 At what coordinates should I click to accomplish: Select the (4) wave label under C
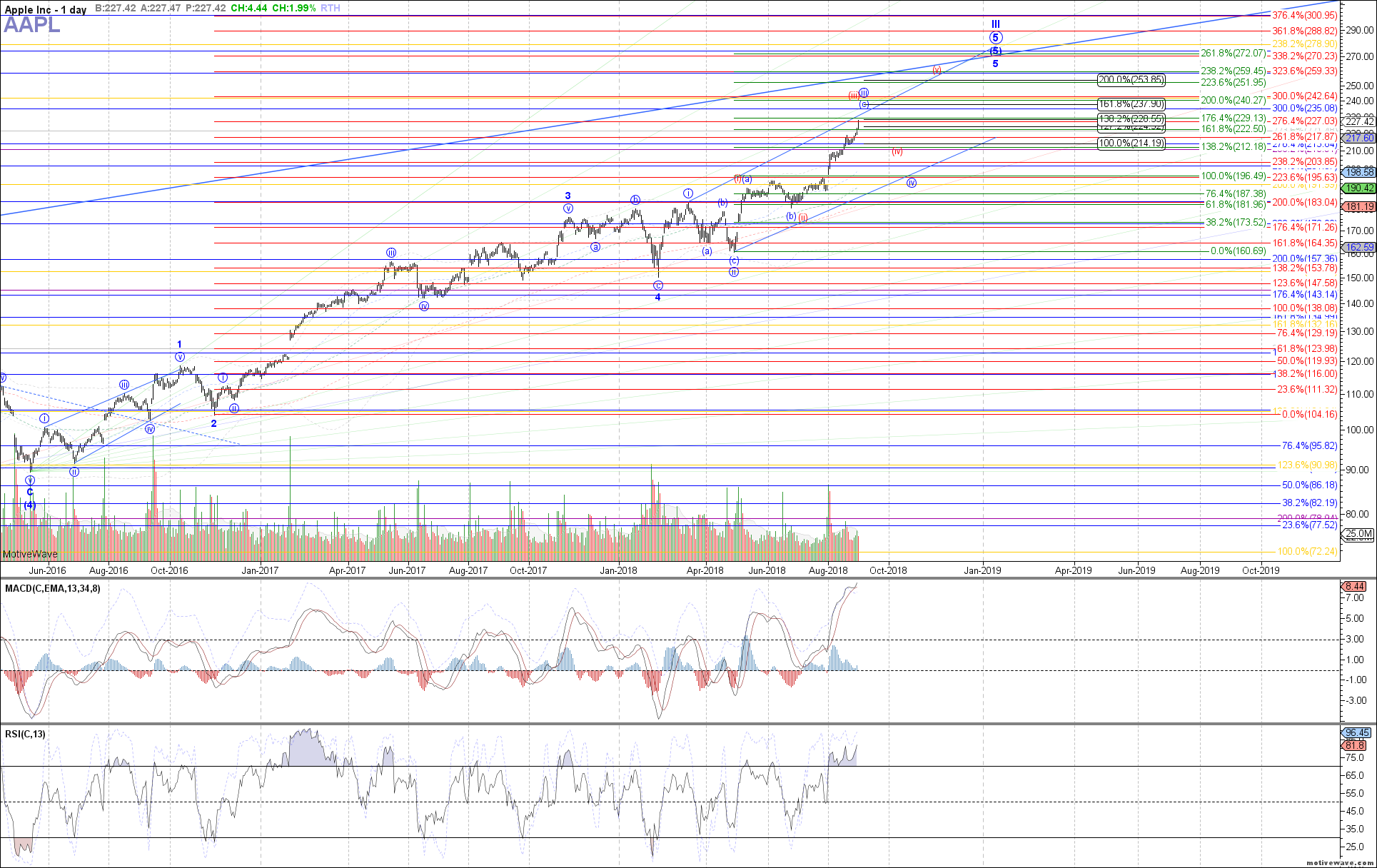click(x=30, y=505)
